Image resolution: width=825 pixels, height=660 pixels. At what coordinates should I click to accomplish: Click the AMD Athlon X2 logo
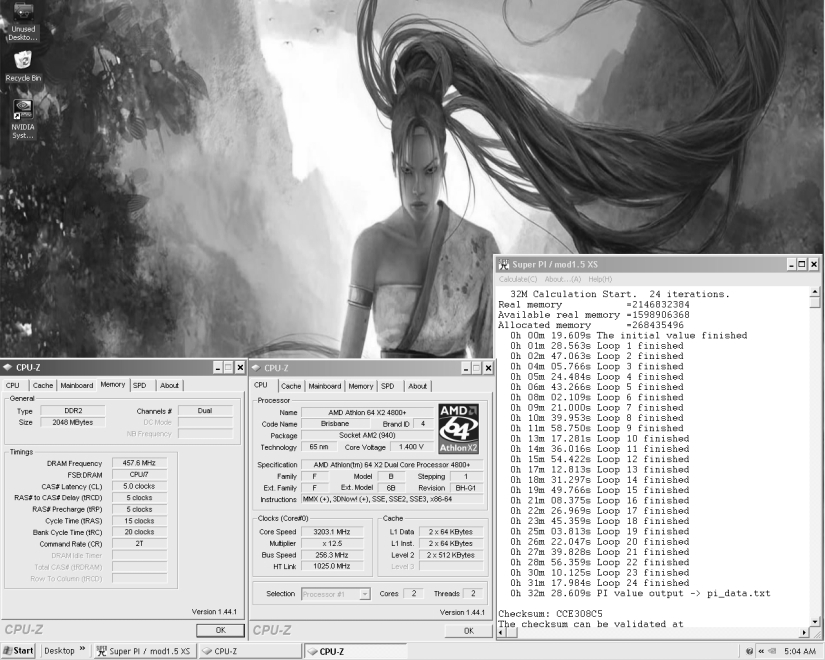point(458,429)
